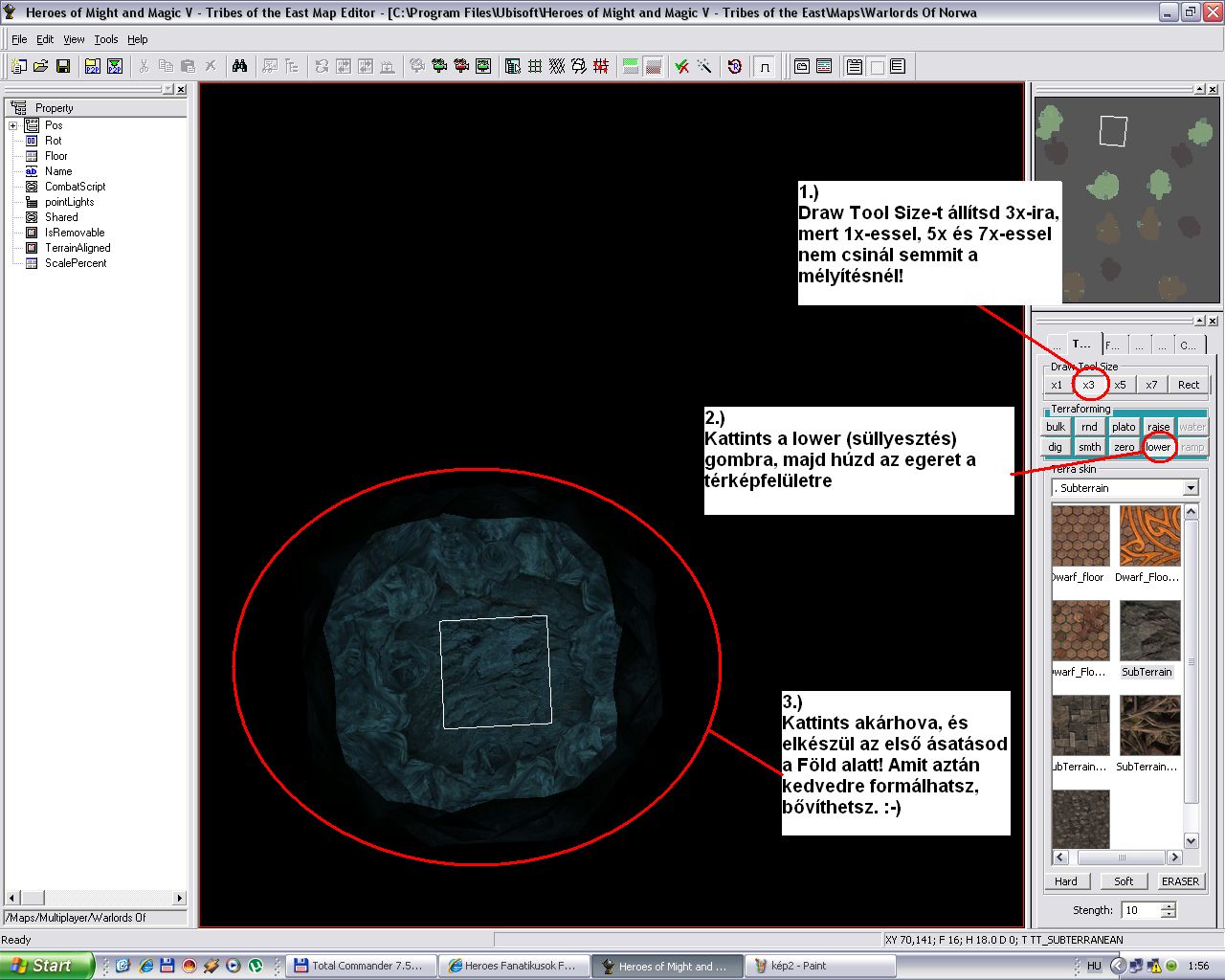Set draw tool size to x3

coord(1088,385)
